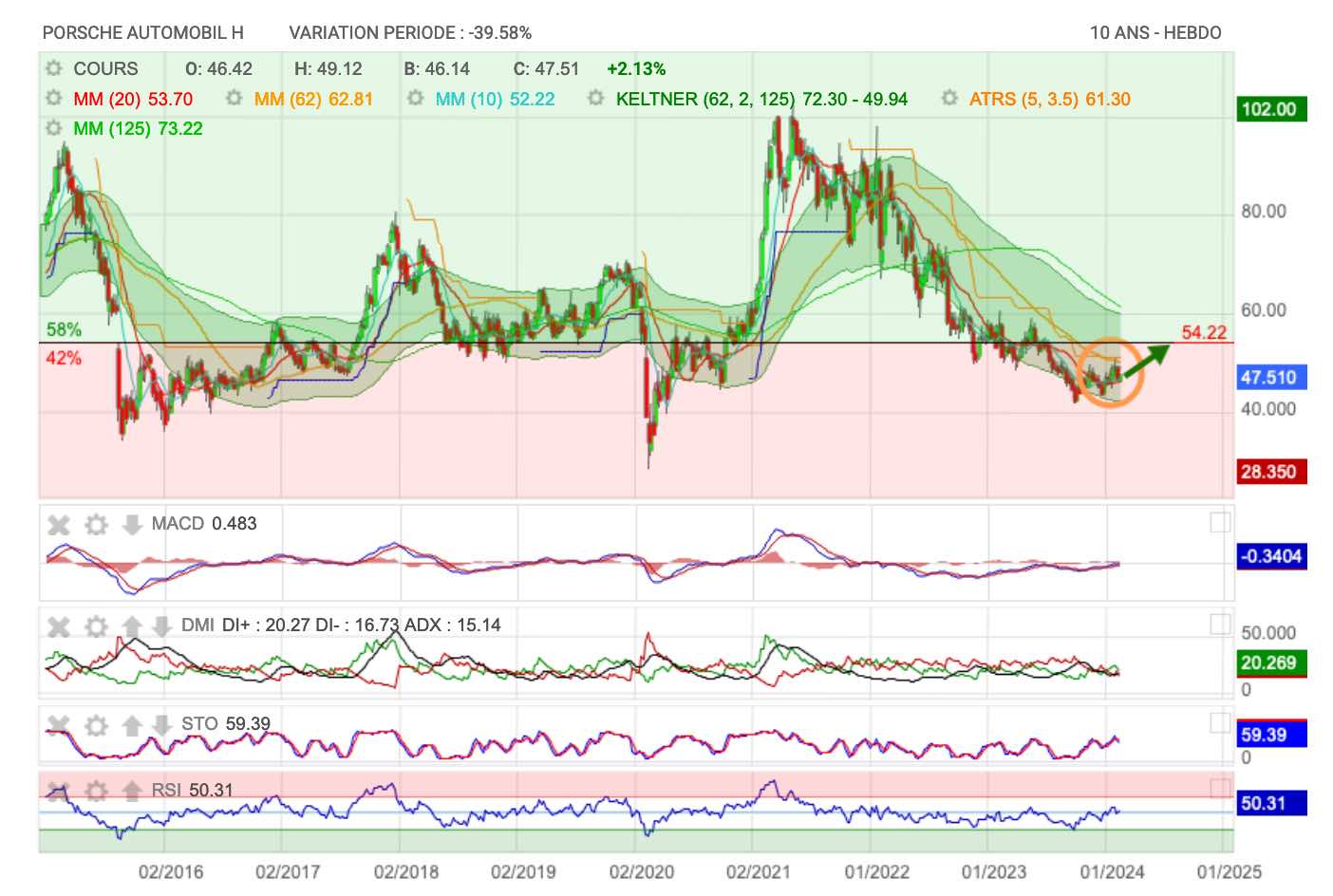Open settings gear for MM (62)
This screenshot has width=1333, height=896.
click(x=235, y=99)
